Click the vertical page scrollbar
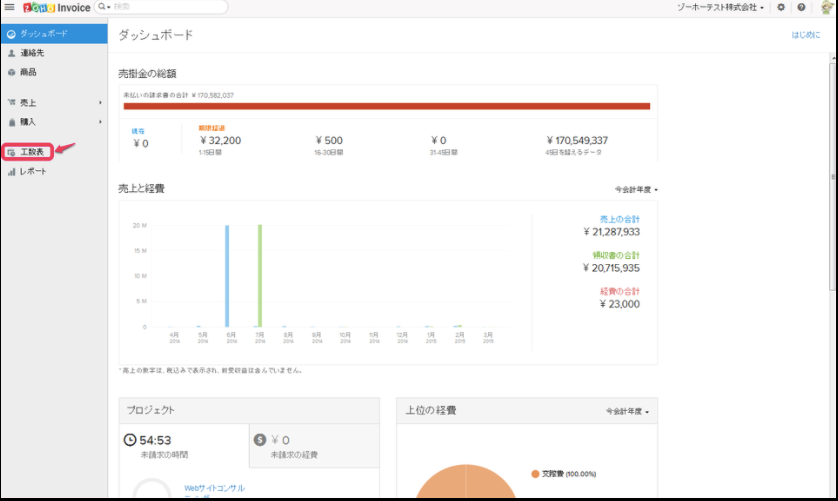This screenshot has width=838, height=501. [x=833, y=176]
